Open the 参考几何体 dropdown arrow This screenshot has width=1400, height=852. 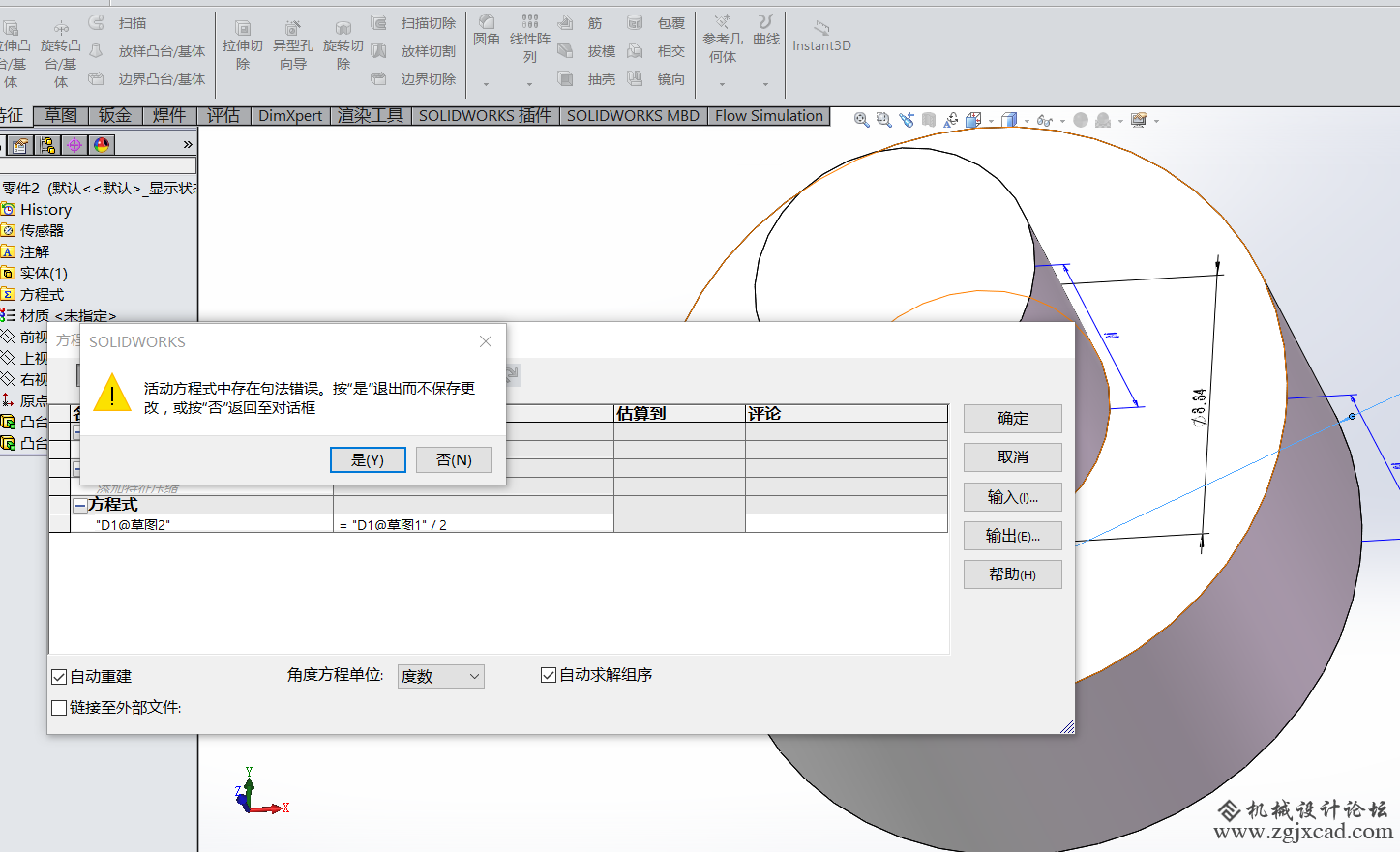coord(723,85)
